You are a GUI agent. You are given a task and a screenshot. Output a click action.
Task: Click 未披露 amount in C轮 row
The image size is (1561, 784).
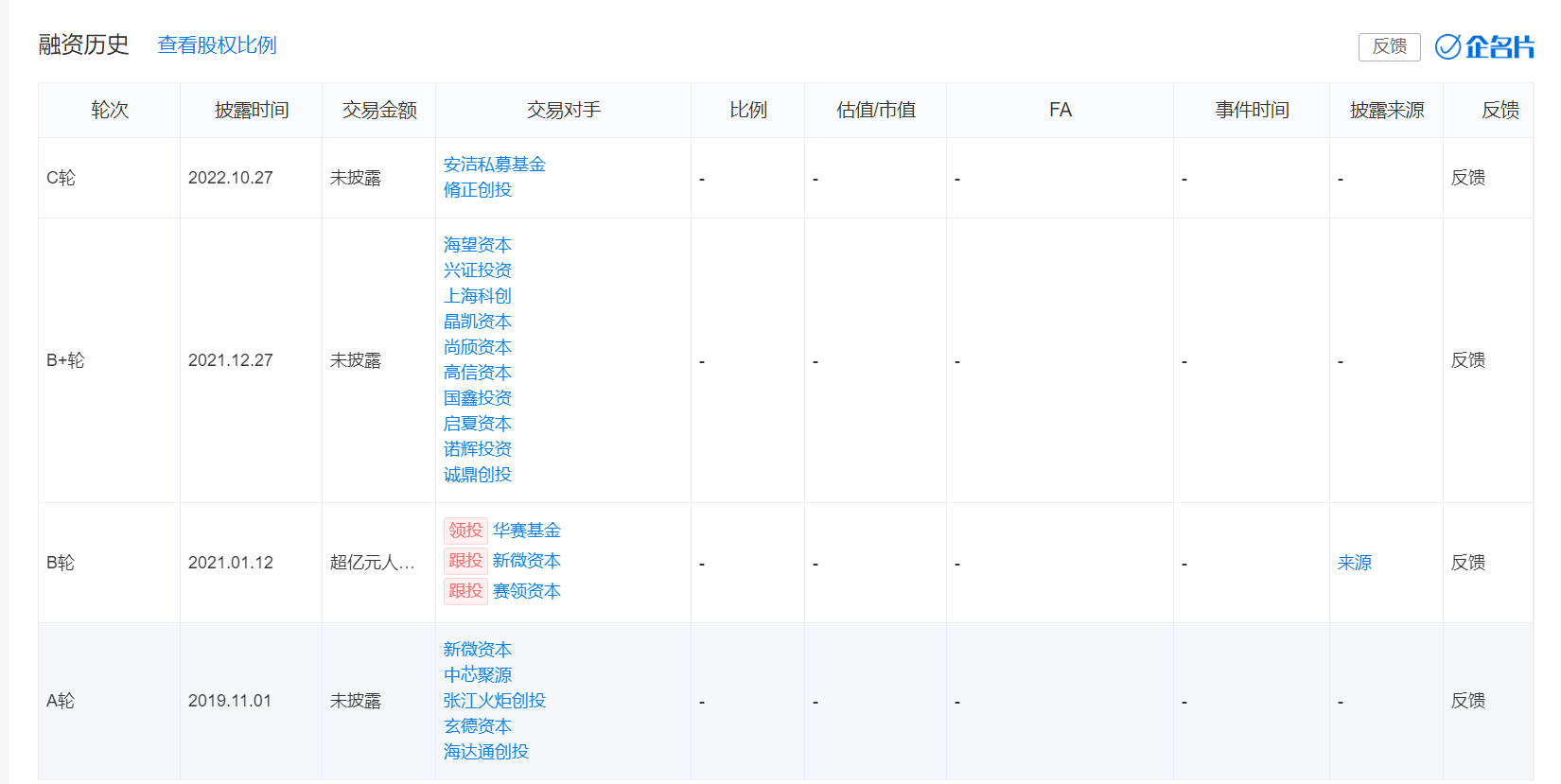tap(356, 178)
